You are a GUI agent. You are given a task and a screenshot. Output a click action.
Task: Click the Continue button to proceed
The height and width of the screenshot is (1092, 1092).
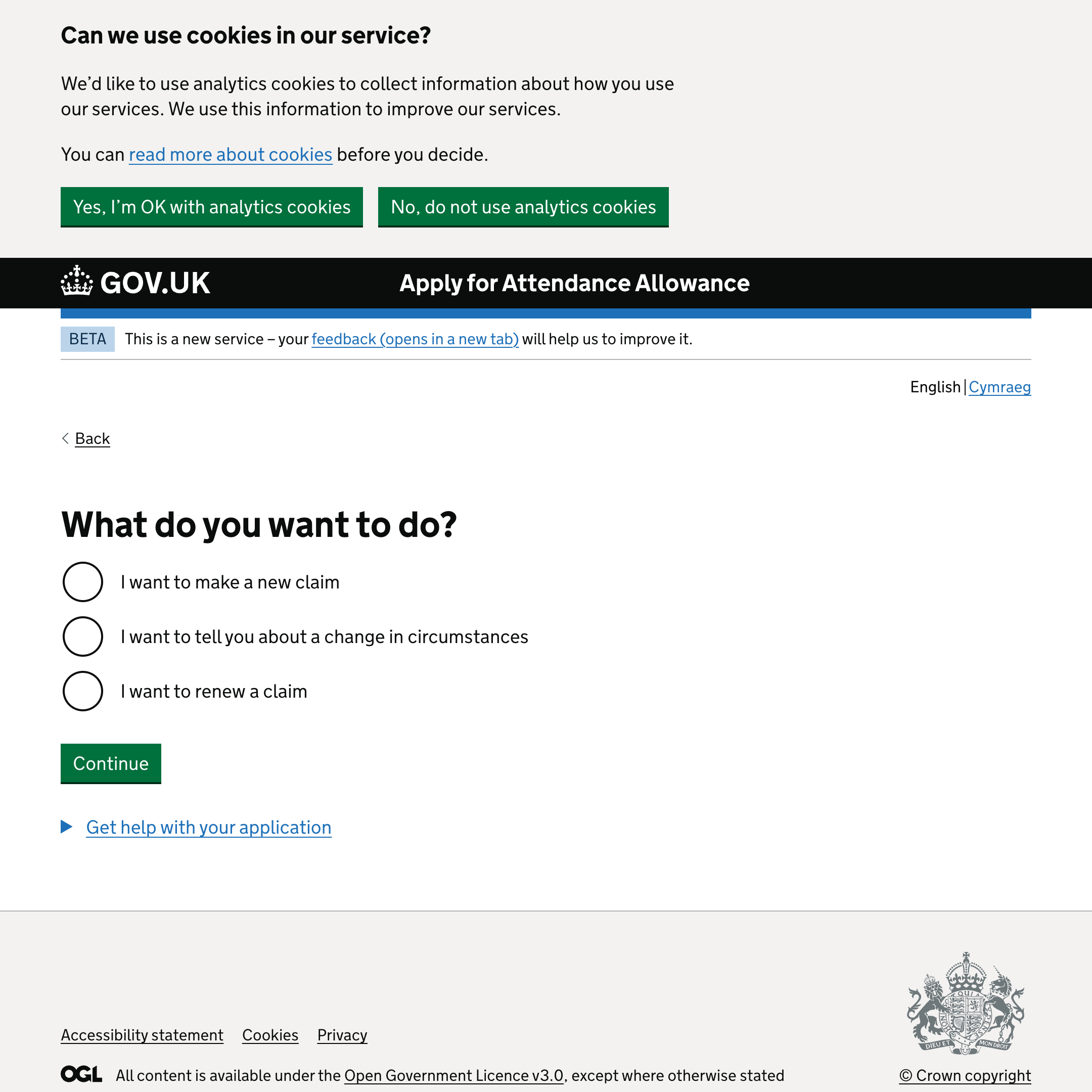click(110, 763)
